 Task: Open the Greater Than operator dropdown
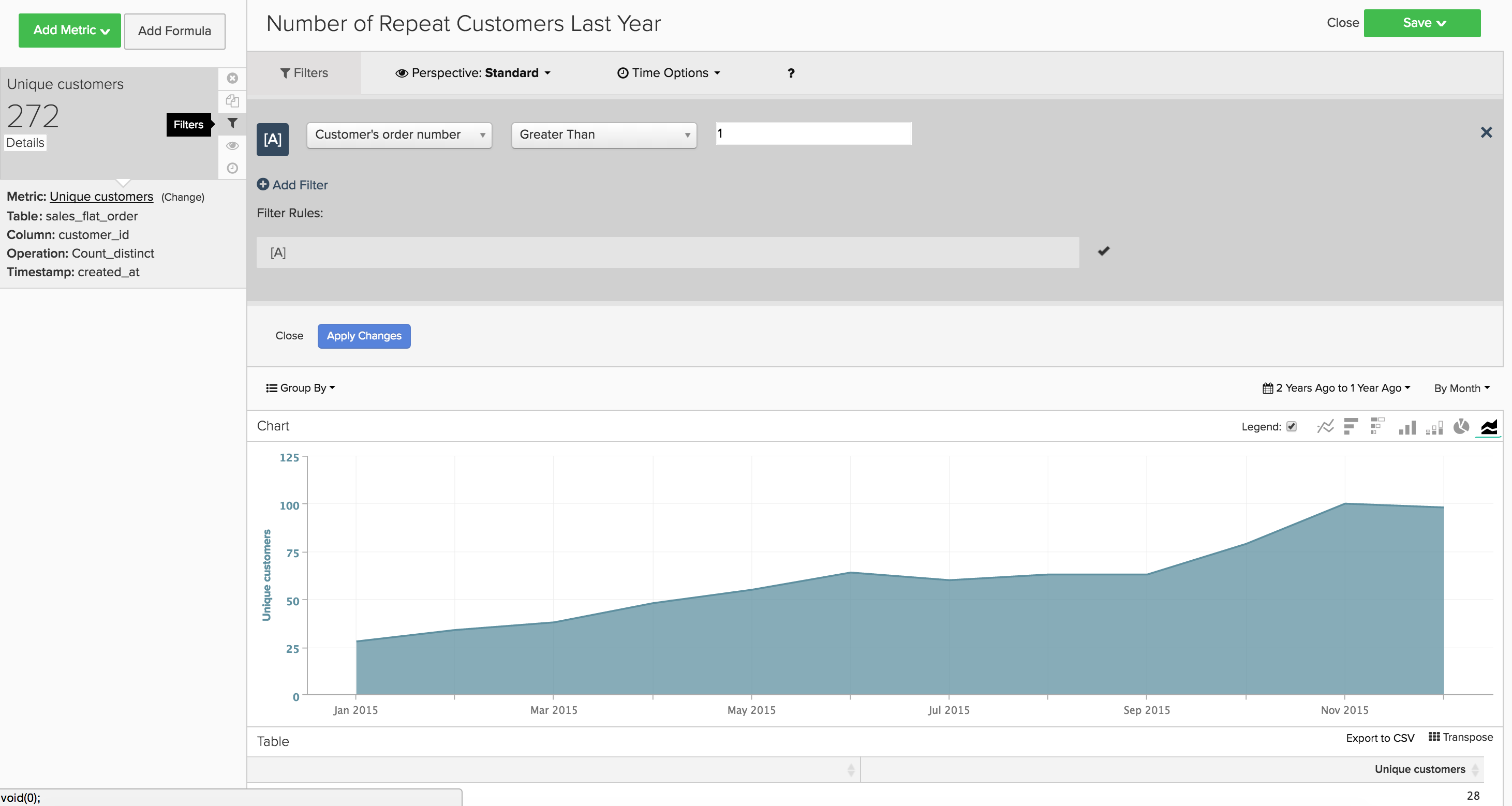(x=604, y=135)
